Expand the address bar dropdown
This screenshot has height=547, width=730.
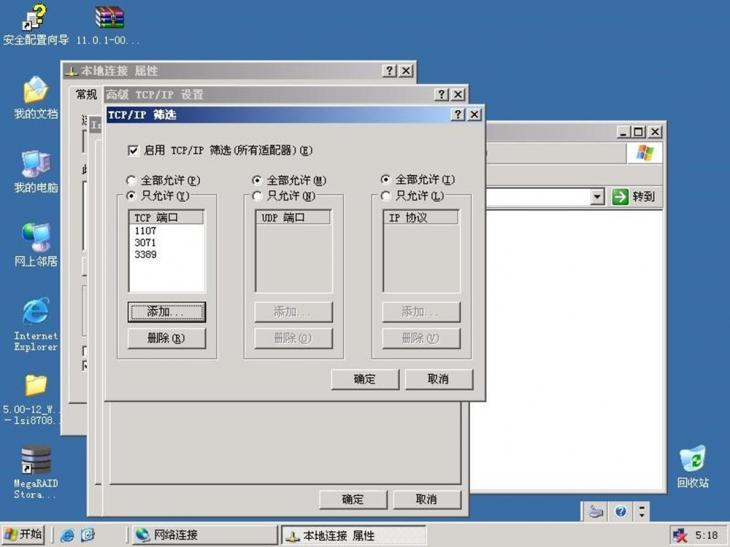(597, 197)
